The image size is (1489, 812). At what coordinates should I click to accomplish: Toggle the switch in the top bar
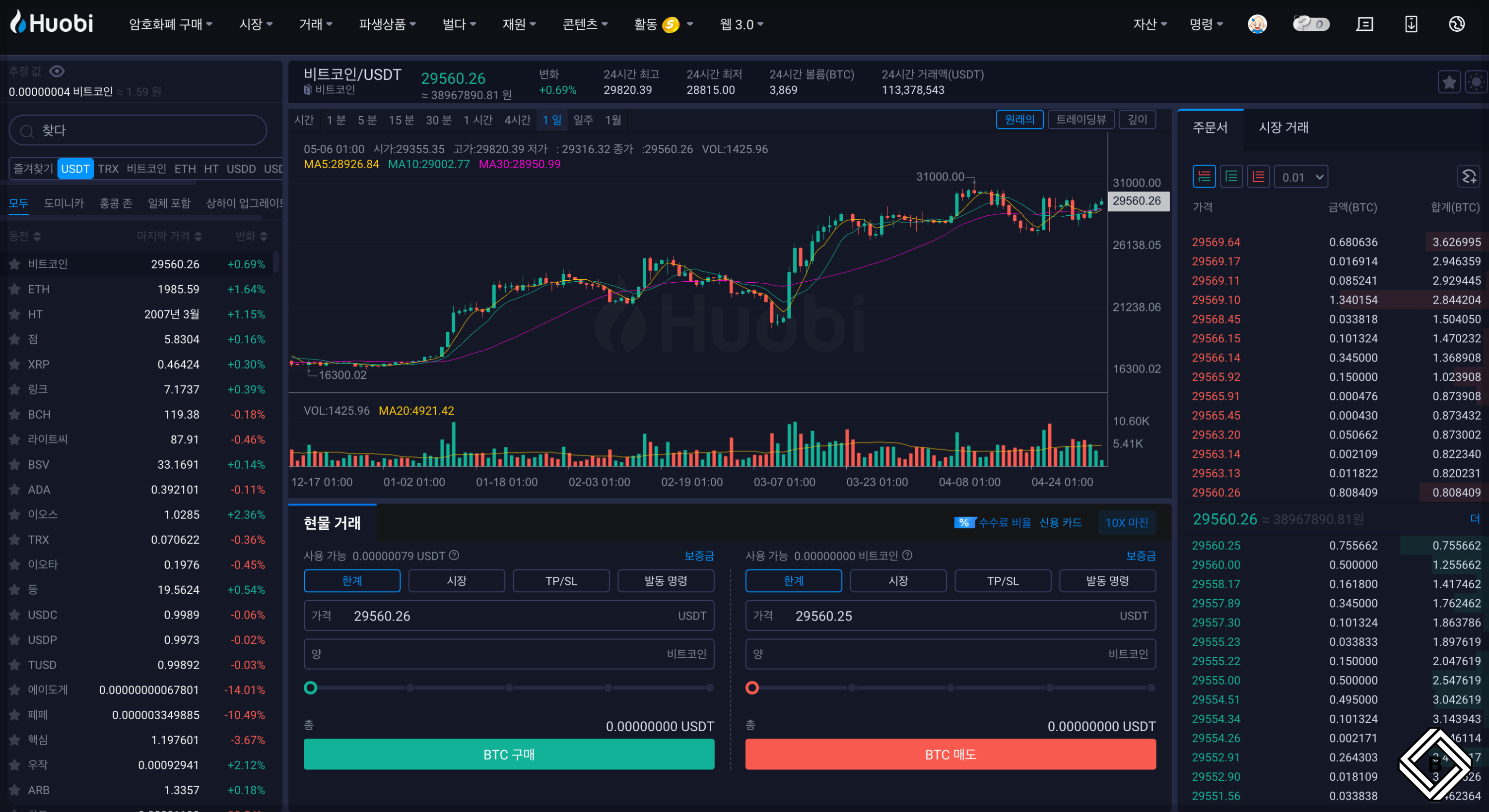(x=1311, y=24)
